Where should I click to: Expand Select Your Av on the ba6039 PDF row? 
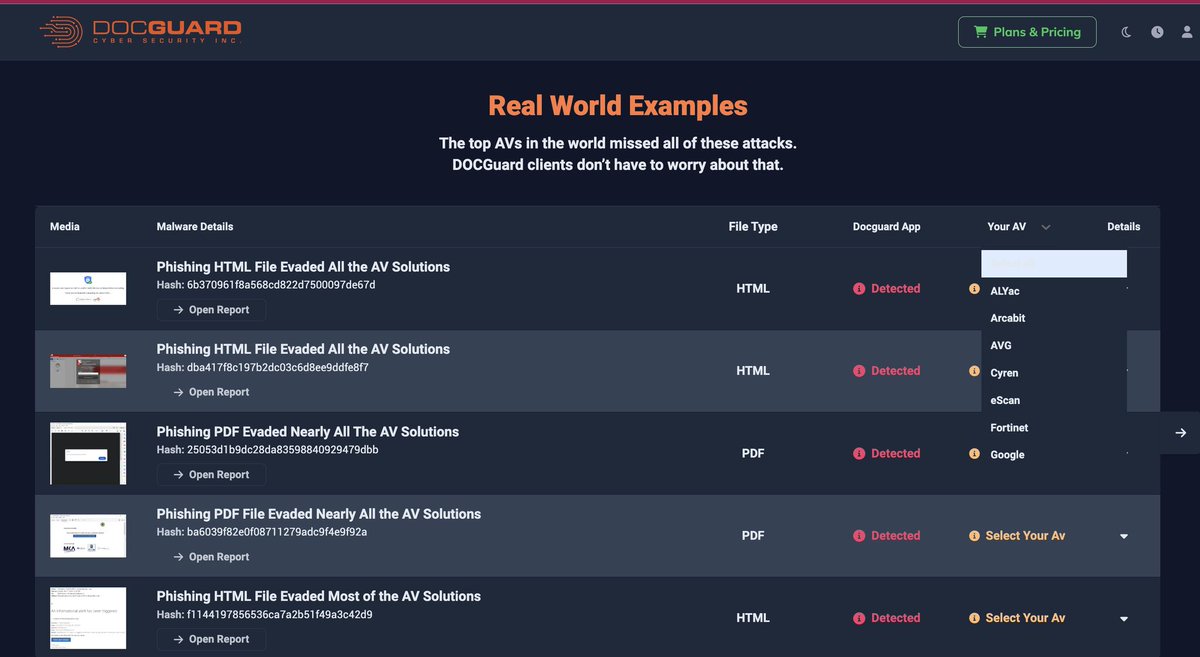point(1123,535)
